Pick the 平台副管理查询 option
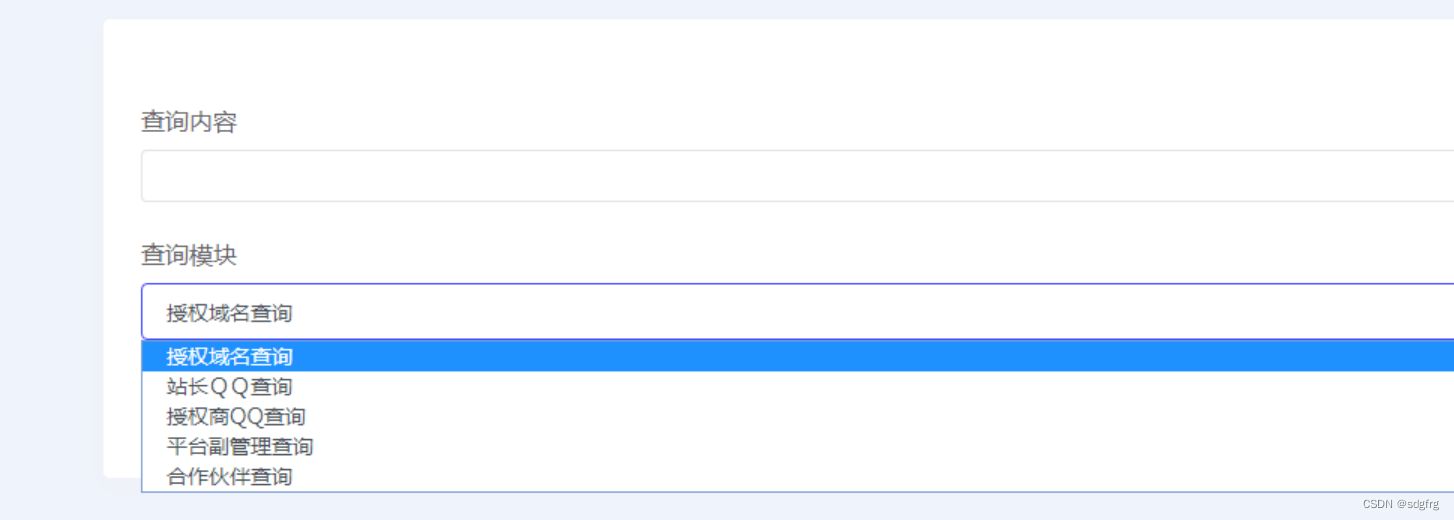 240,446
